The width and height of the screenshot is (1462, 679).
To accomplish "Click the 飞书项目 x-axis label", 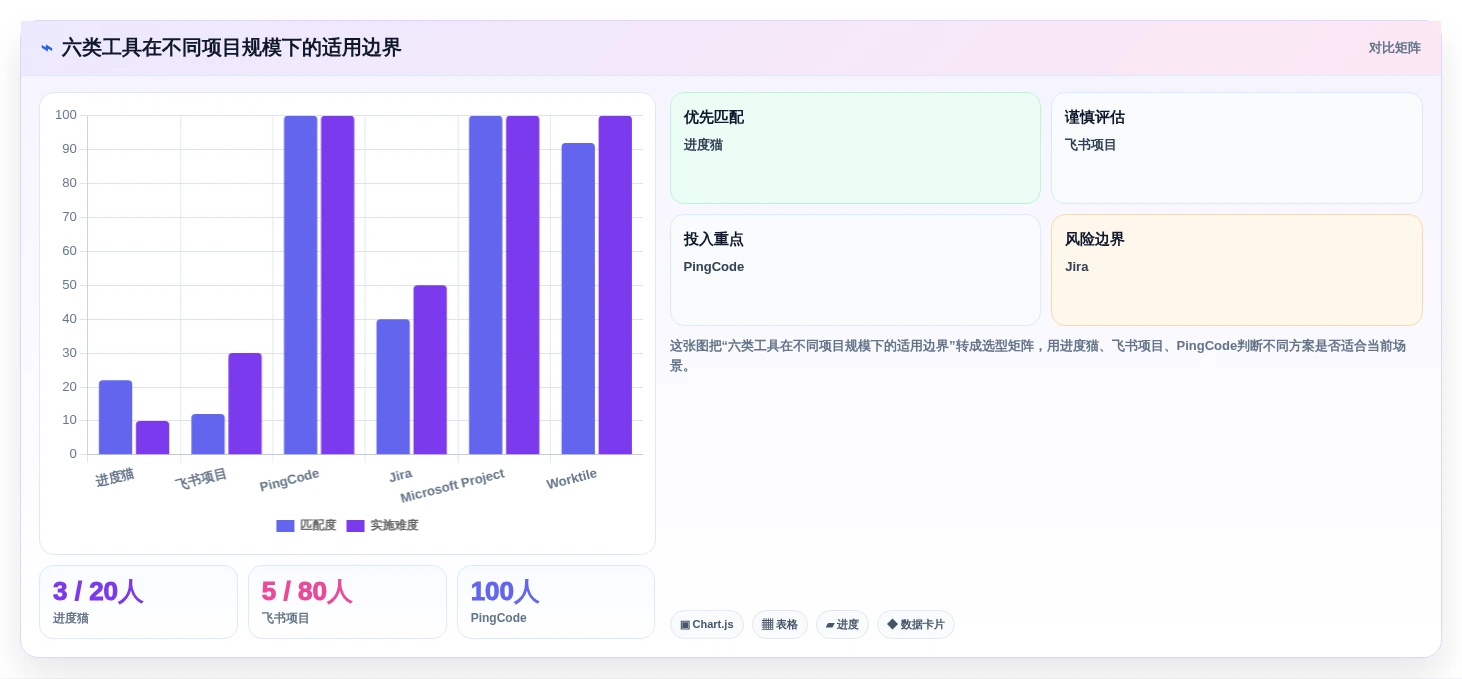I will pyautogui.click(x=201, y=479).
